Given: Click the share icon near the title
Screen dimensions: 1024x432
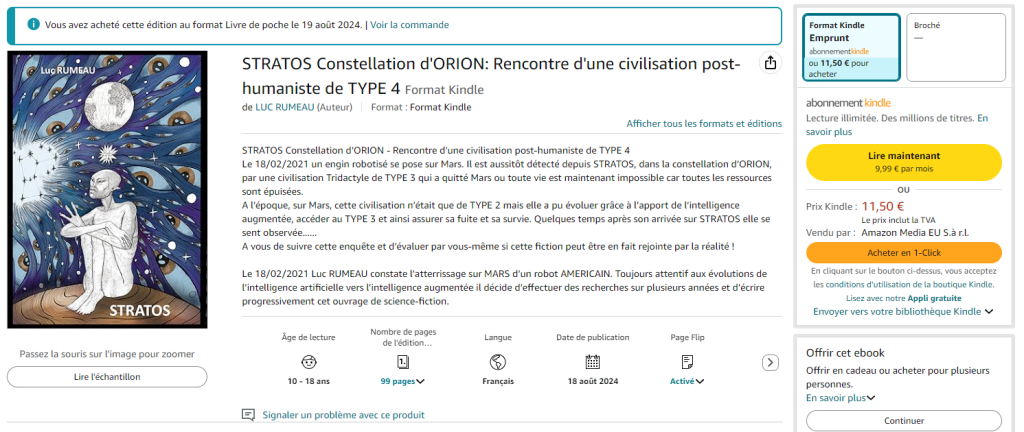Looking at the screenshot, I should pos(770,63).
